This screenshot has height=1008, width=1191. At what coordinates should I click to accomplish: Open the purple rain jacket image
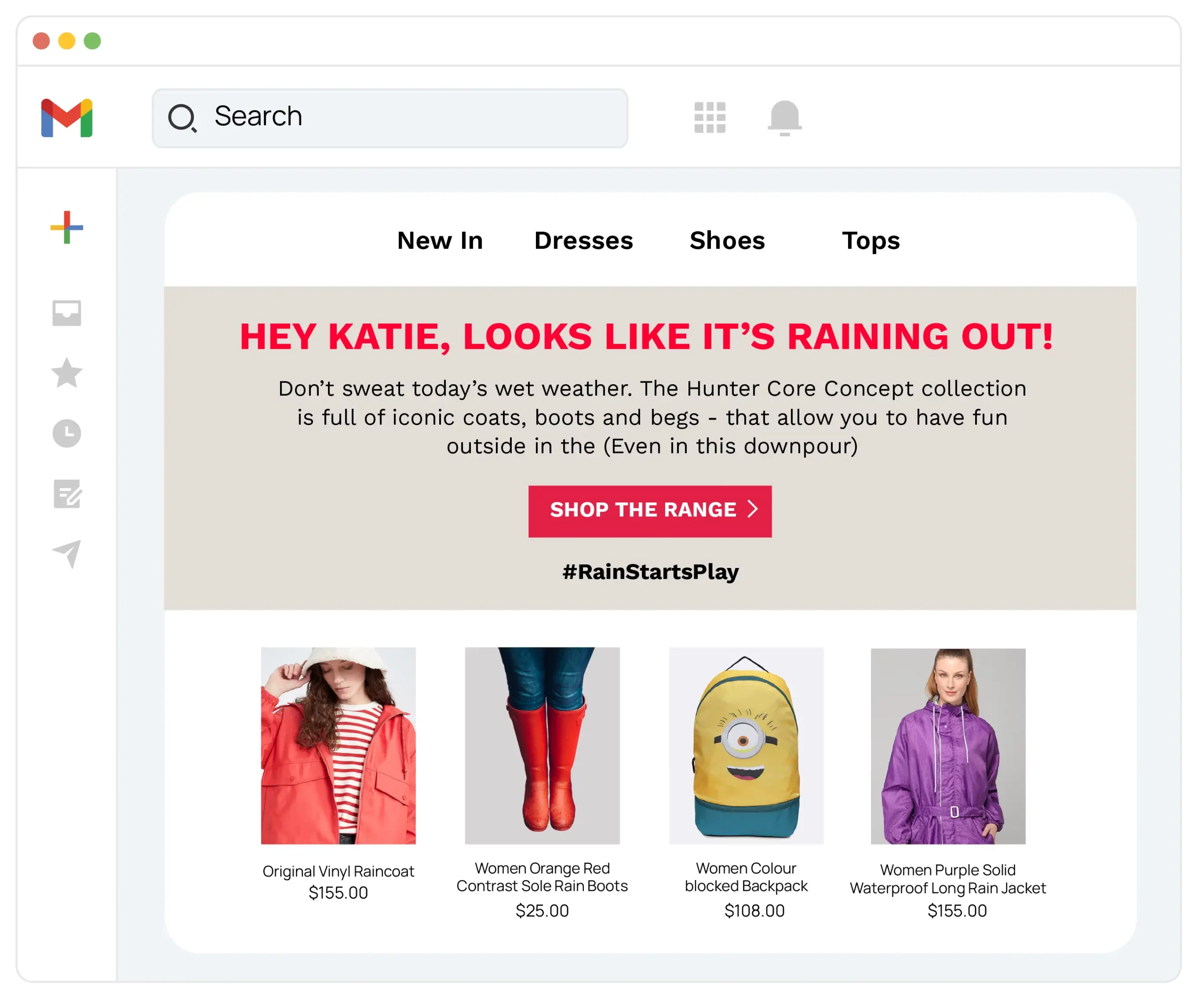[948, 746]
